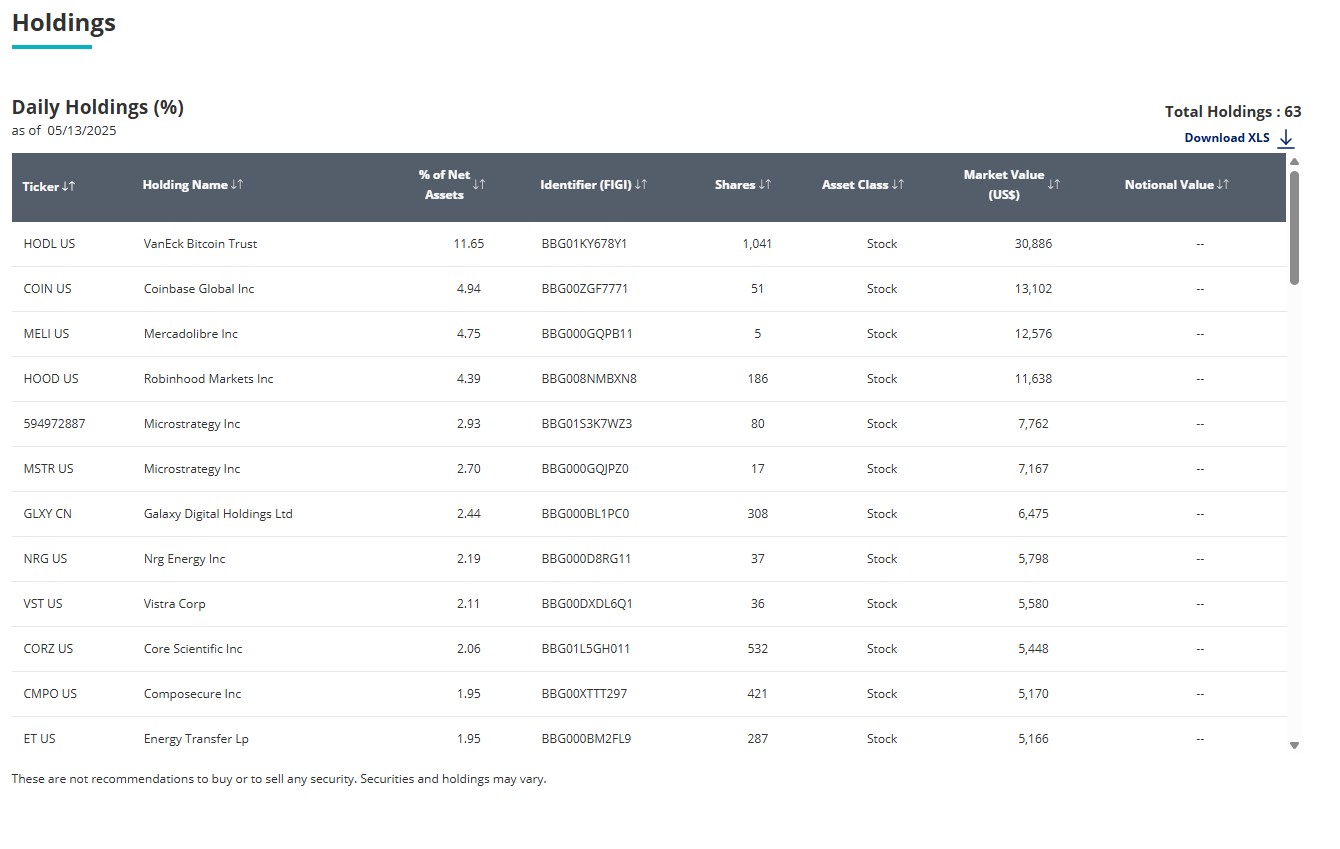The height and width of the screenshot is (849, 1340).
Task: Select the GLXY CN ticker cell
Action: [48, 514]
